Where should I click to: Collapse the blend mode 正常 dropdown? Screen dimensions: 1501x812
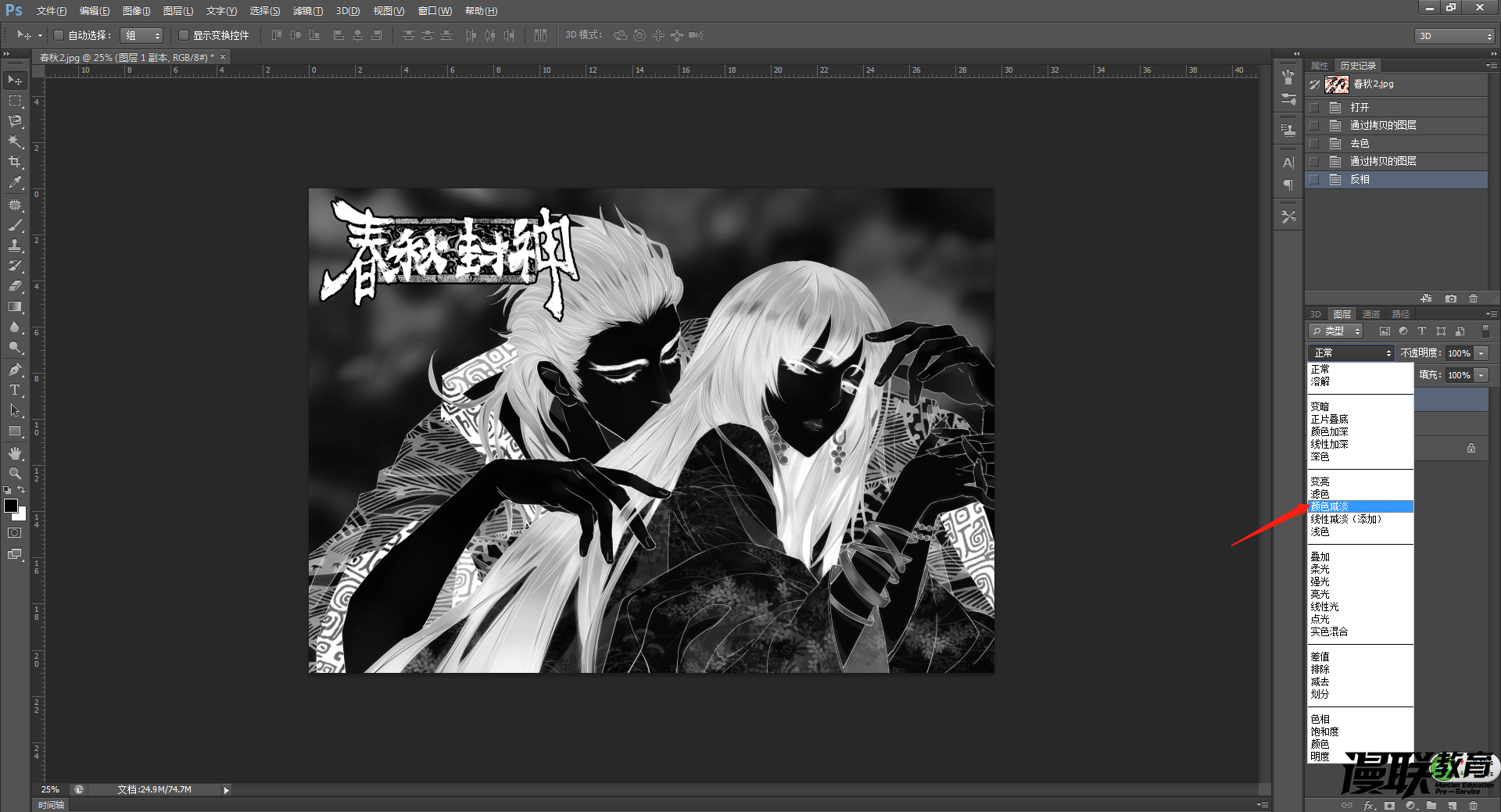point(1351,353)
